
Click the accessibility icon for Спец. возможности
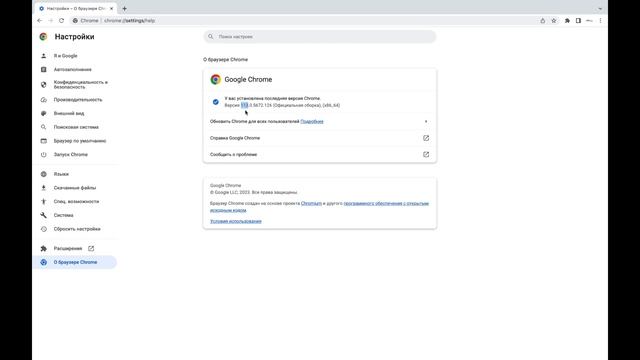click(x=44, y=201)
